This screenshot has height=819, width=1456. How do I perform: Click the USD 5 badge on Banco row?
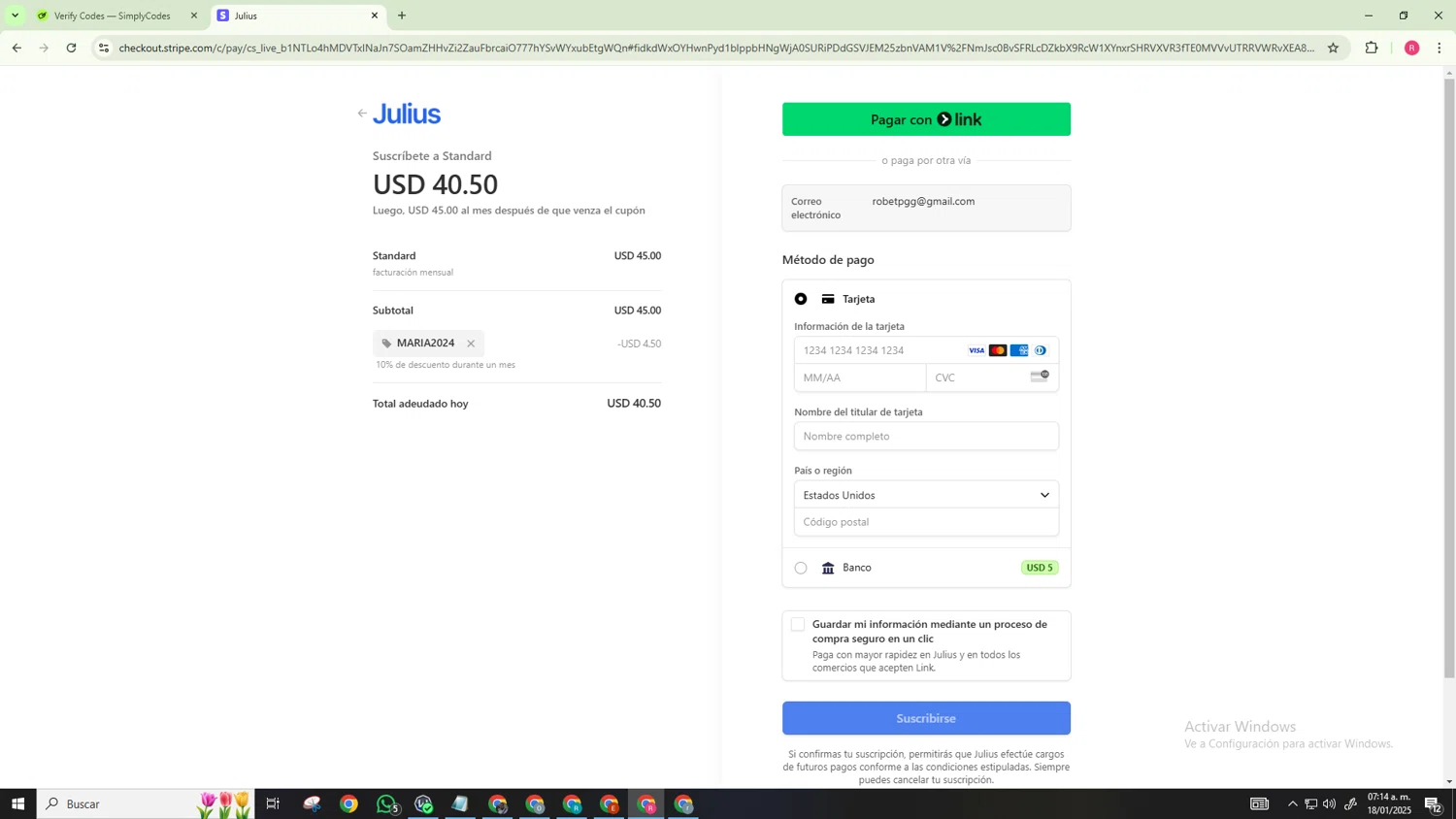[x=1039, y=568]
